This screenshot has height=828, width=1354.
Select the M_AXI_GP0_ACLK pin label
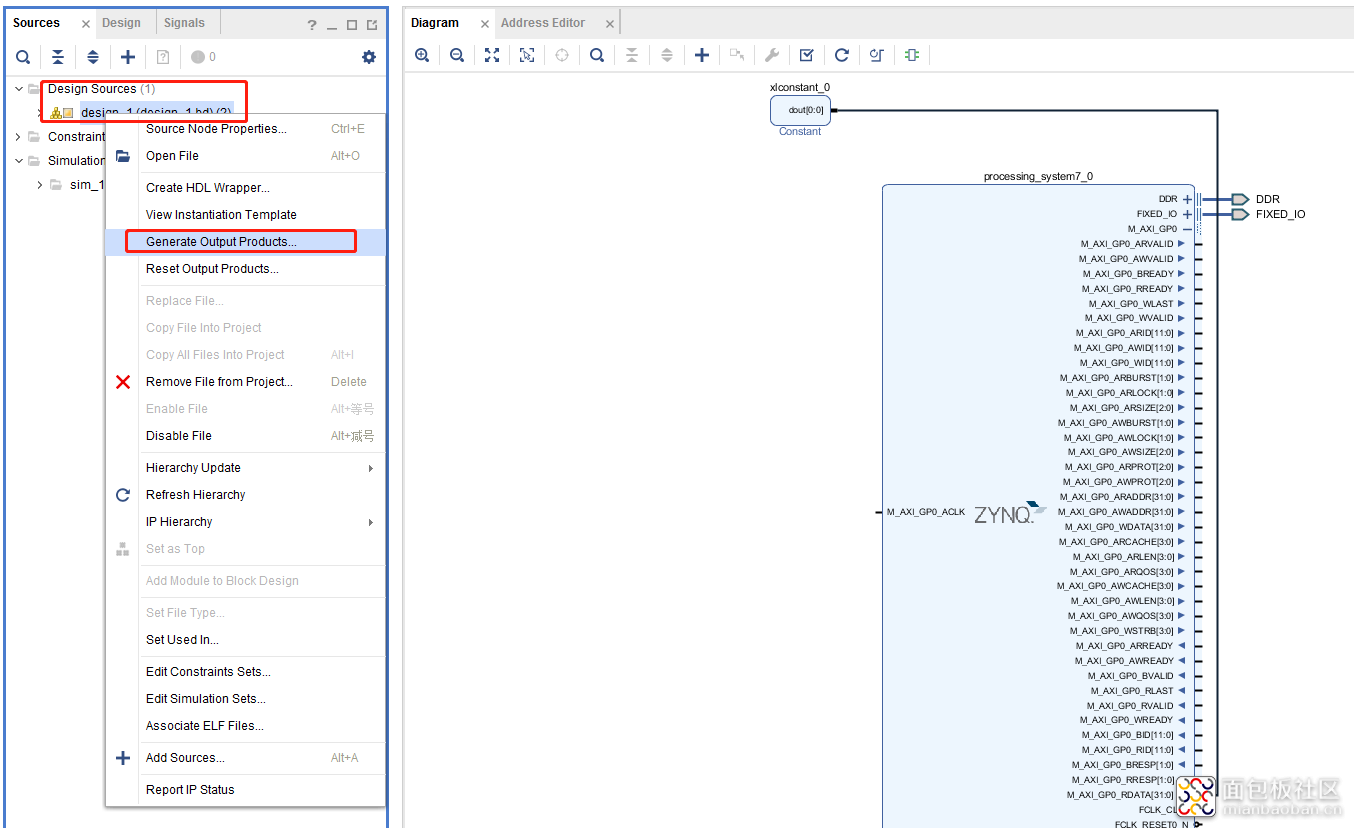pos(926,512)
